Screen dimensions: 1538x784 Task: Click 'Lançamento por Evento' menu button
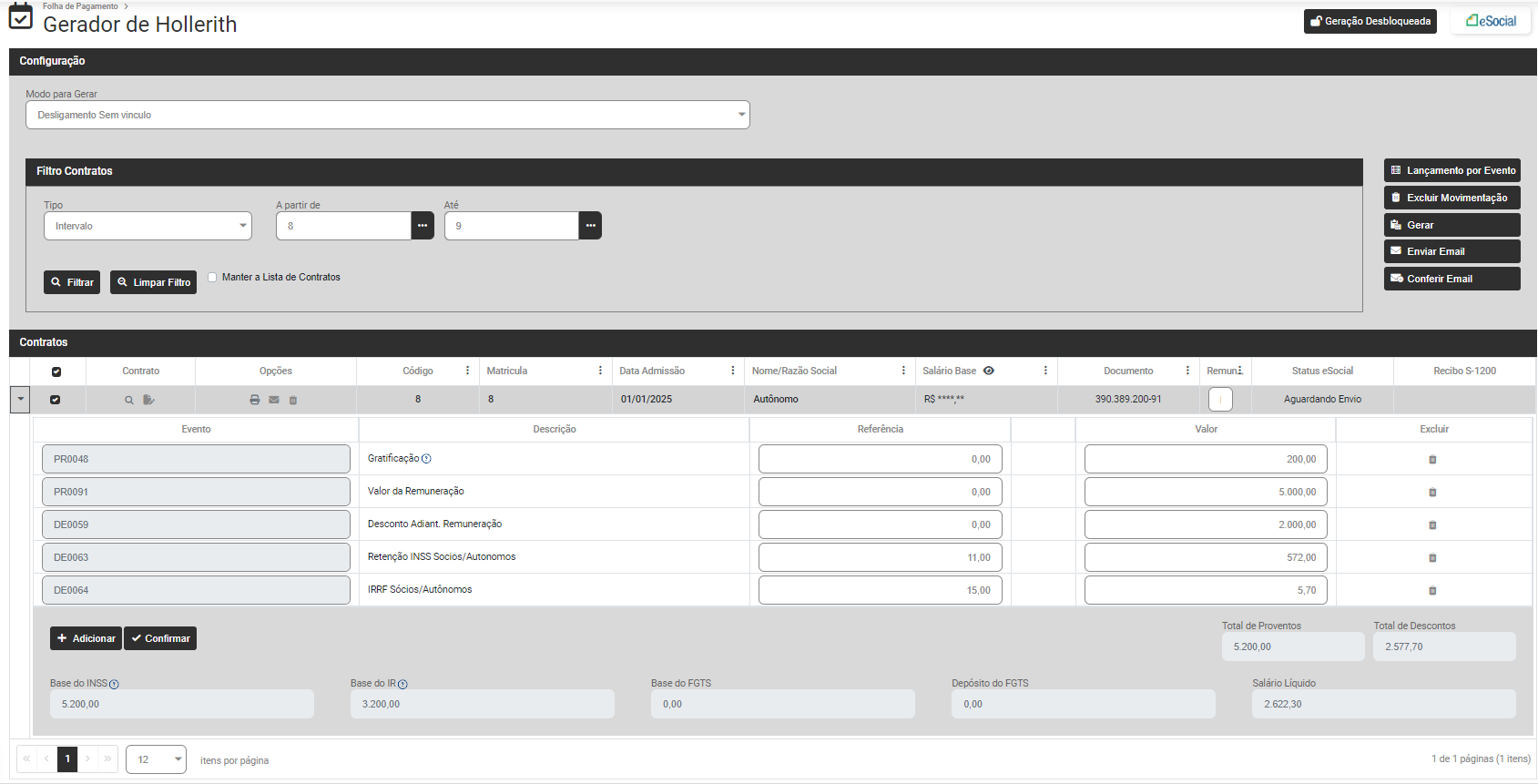[x=1451, y=170]
